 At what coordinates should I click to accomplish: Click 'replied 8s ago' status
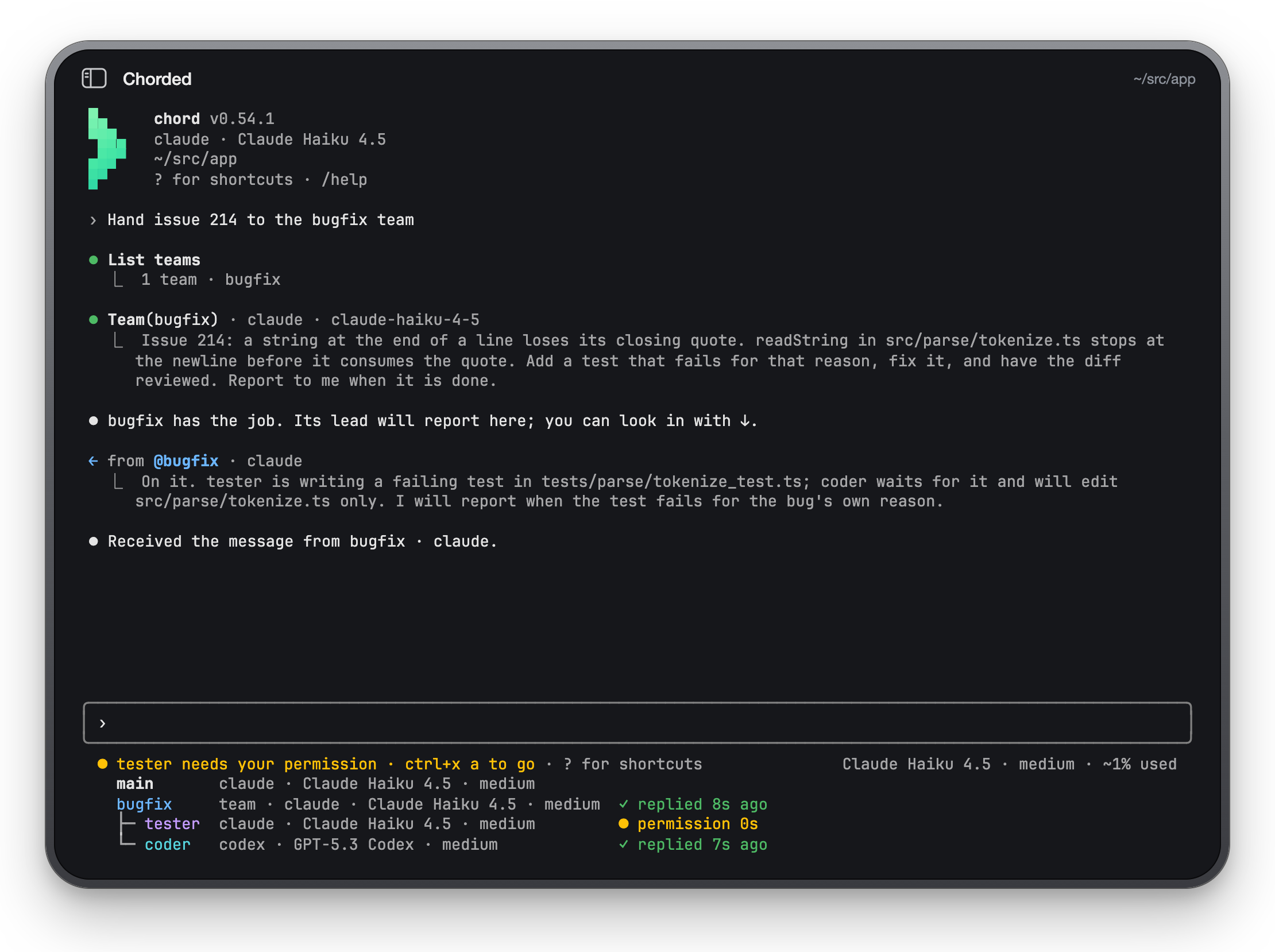coord(702,804)
